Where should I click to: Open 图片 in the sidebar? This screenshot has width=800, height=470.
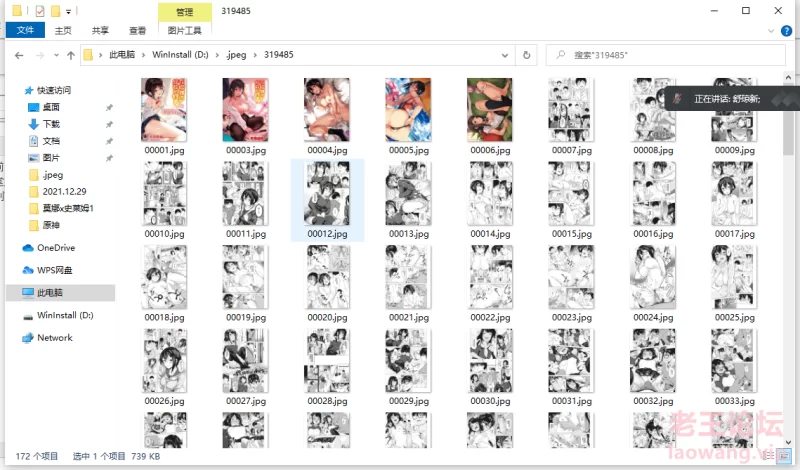pos(51,158)
